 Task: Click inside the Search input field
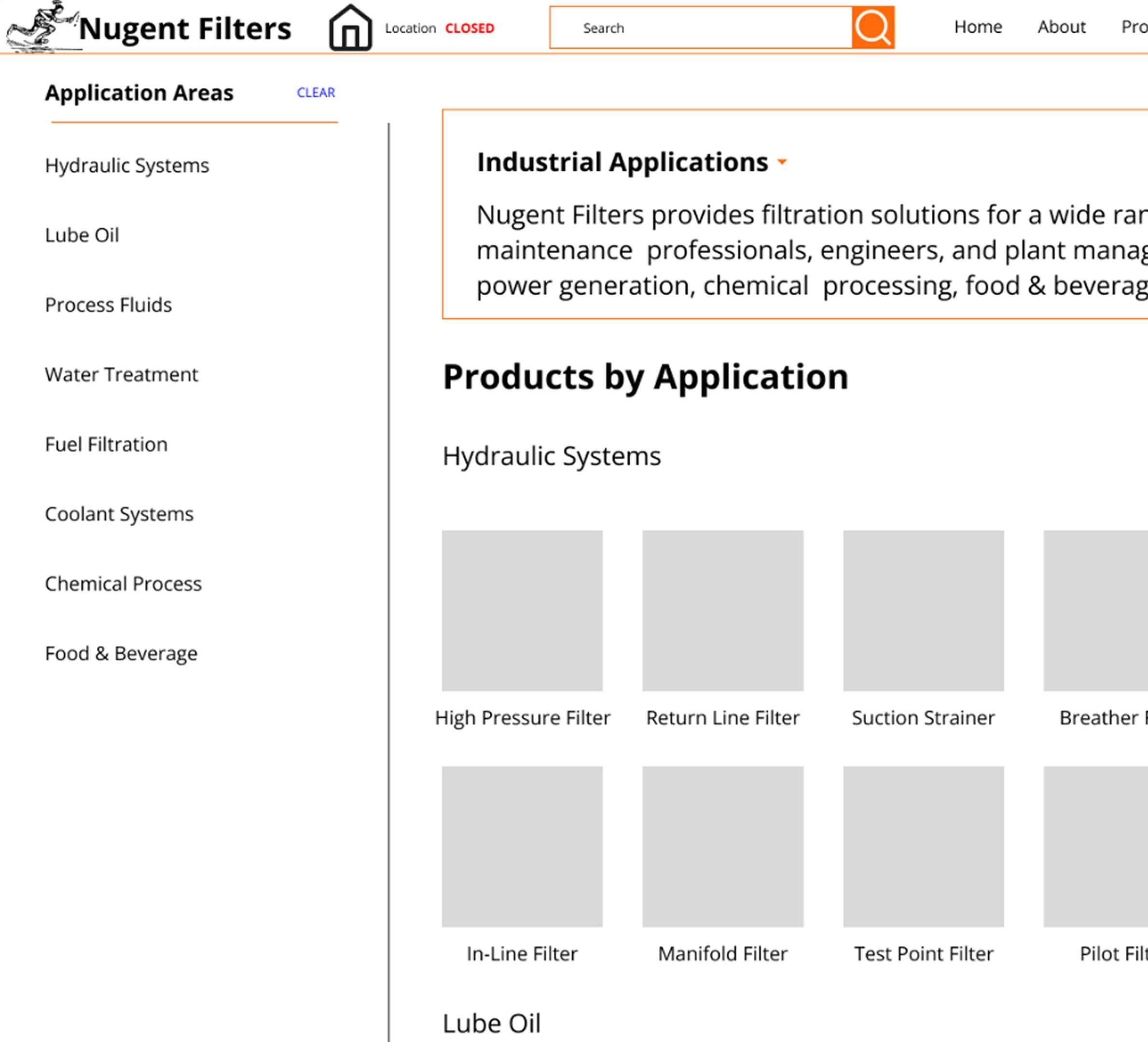click(x=701, y=27)
